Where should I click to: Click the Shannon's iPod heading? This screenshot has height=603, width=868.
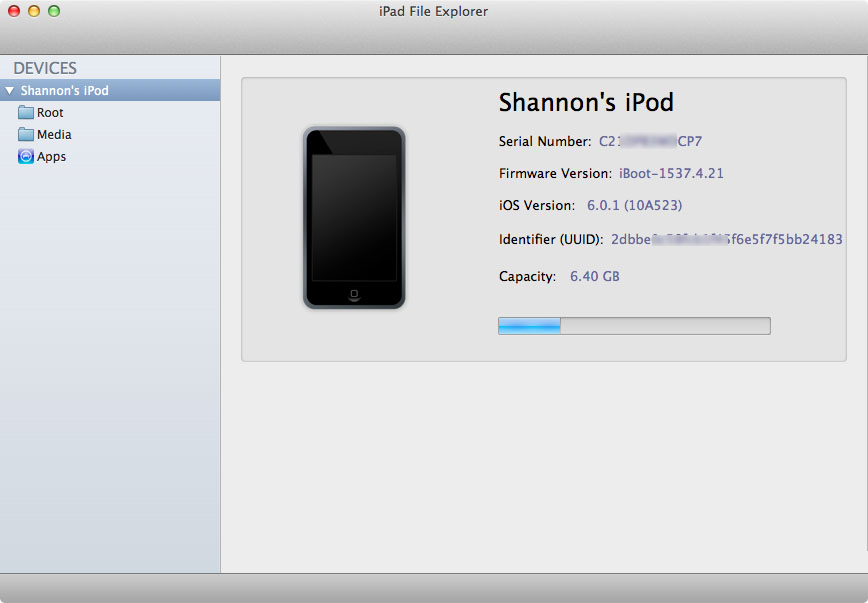[x=586, y=102]
